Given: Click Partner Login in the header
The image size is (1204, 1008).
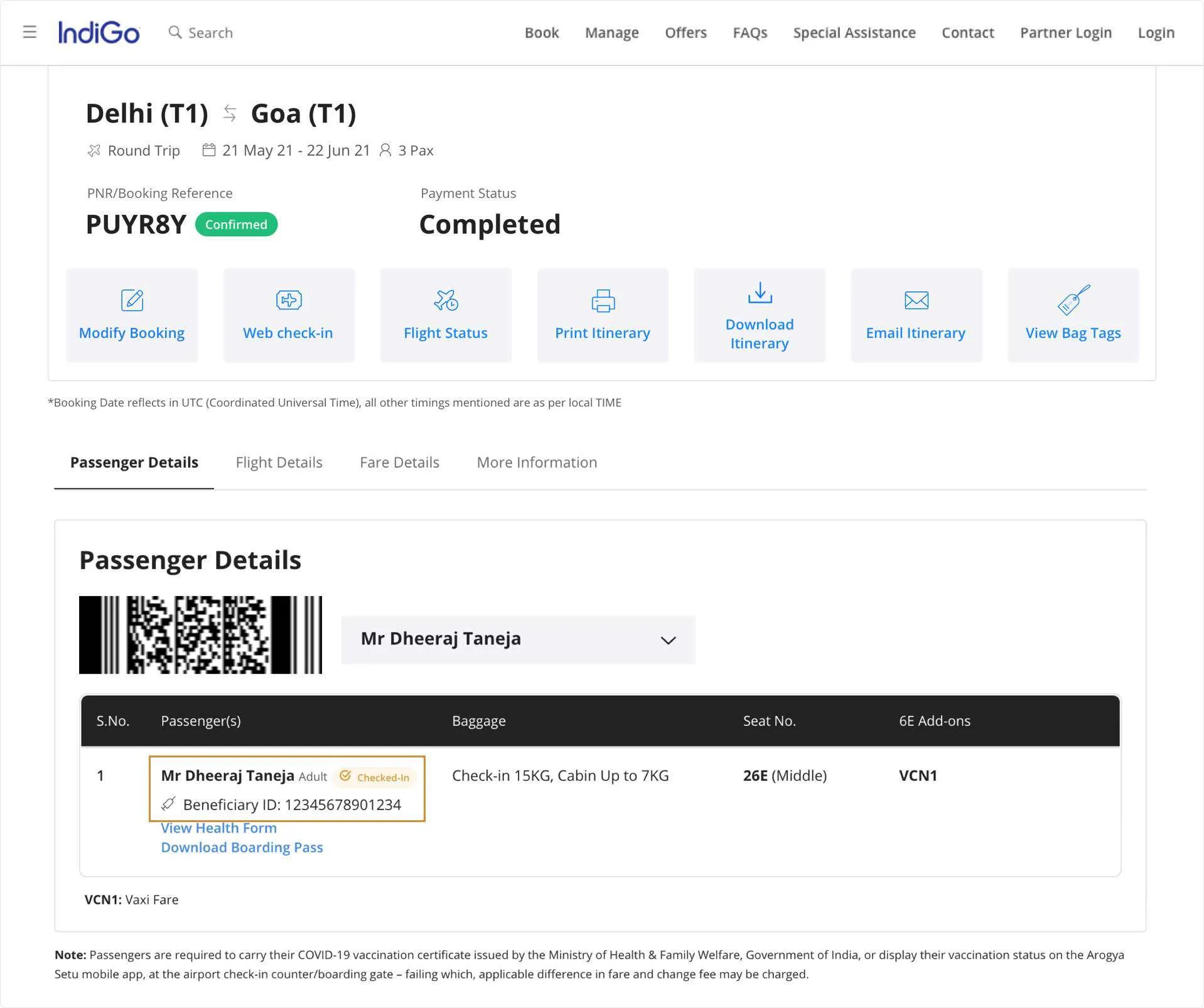Looking at the screenshot, I should coord(1066,33).
